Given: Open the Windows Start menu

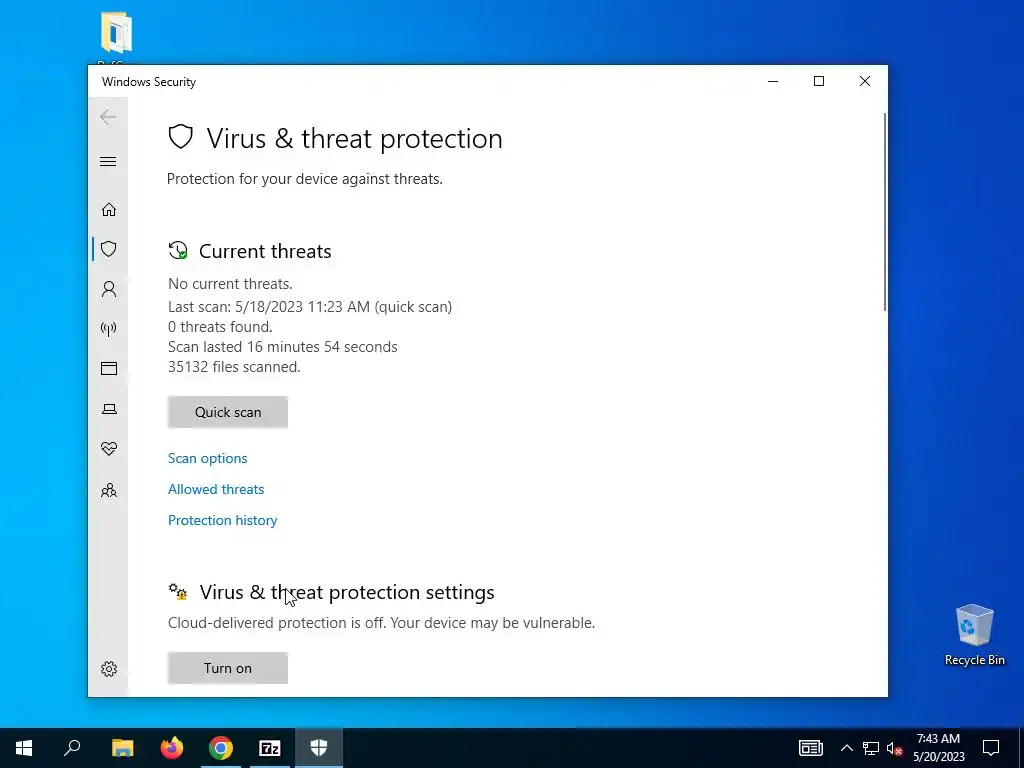Looking at the screenshot, I should pyautogui.click(x=24, y=748).
